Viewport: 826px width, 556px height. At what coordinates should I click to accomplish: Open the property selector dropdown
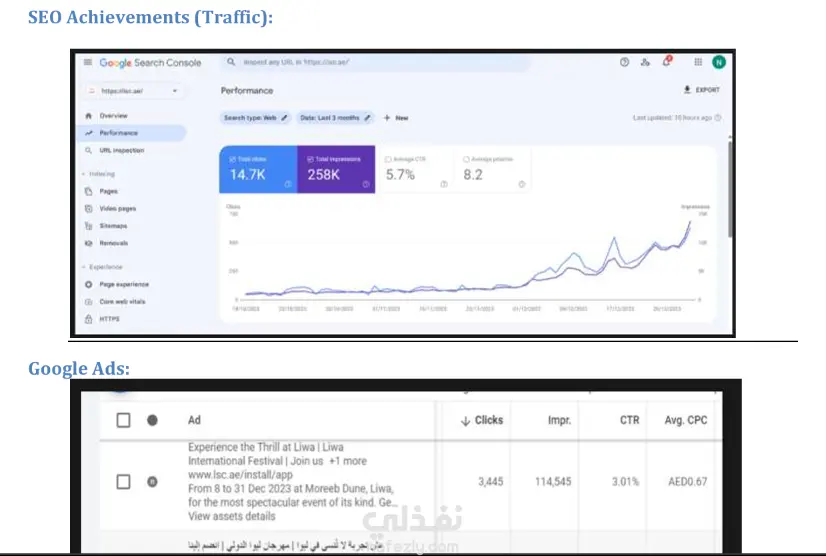tap(133, 91)
